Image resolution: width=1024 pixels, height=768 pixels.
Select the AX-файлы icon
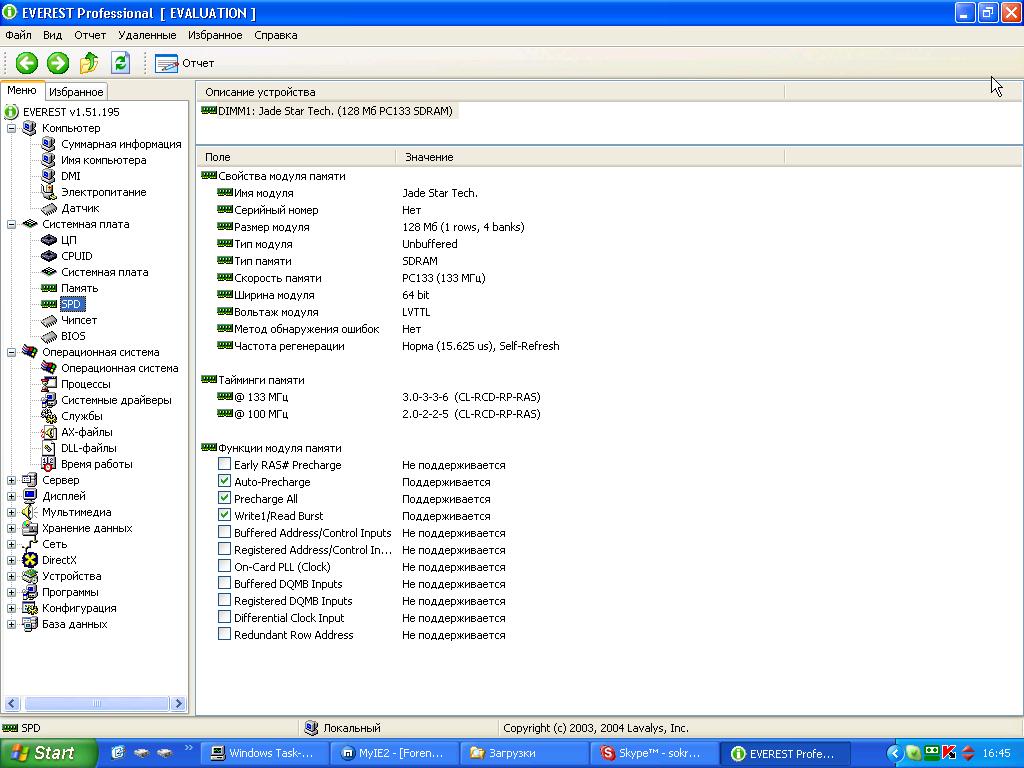coord(48,432)
